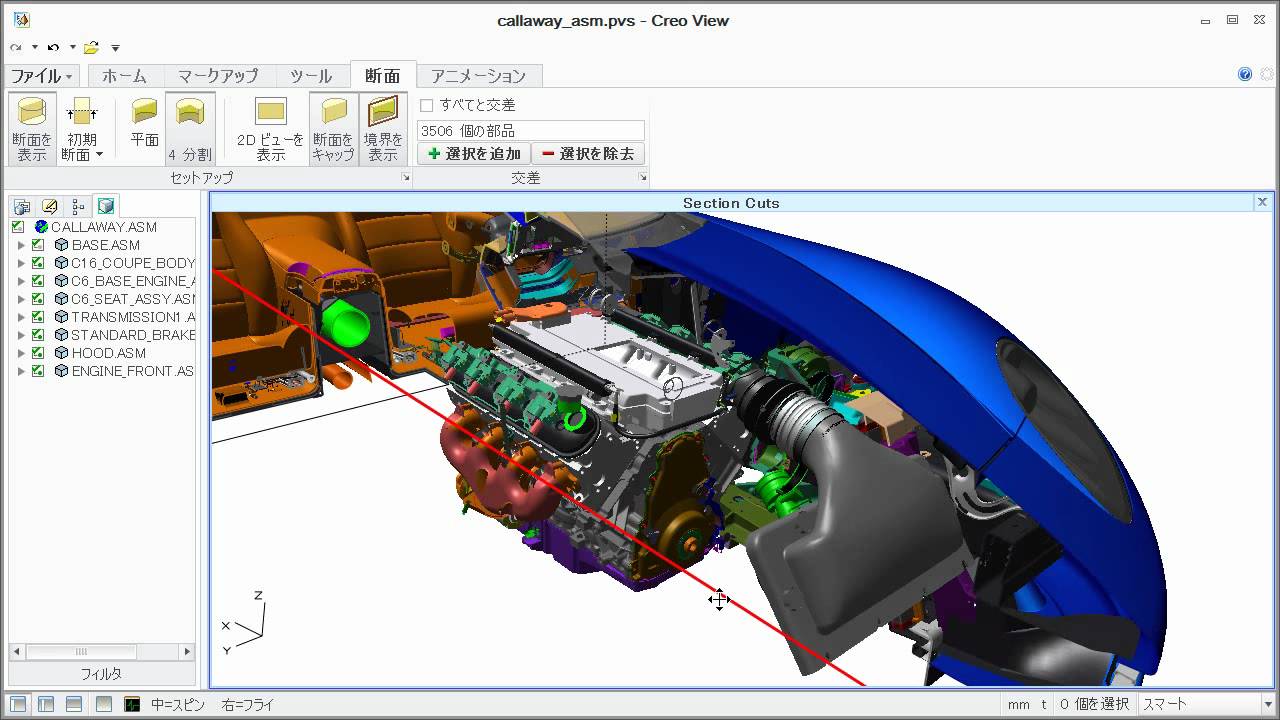Select the 断面 ribbon tab
The height and width of the screenshot is (720, 1280).
(x=382, y=76)
